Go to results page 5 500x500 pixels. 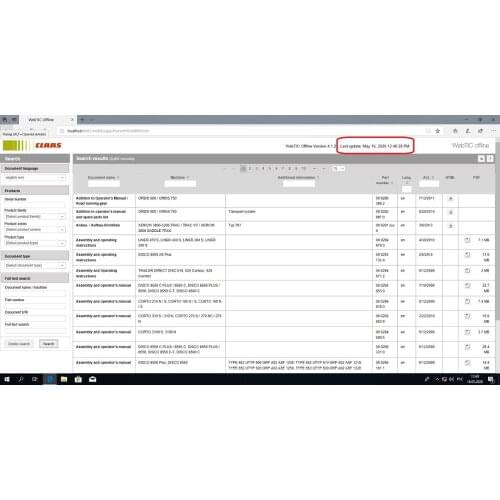pos(270,169)
